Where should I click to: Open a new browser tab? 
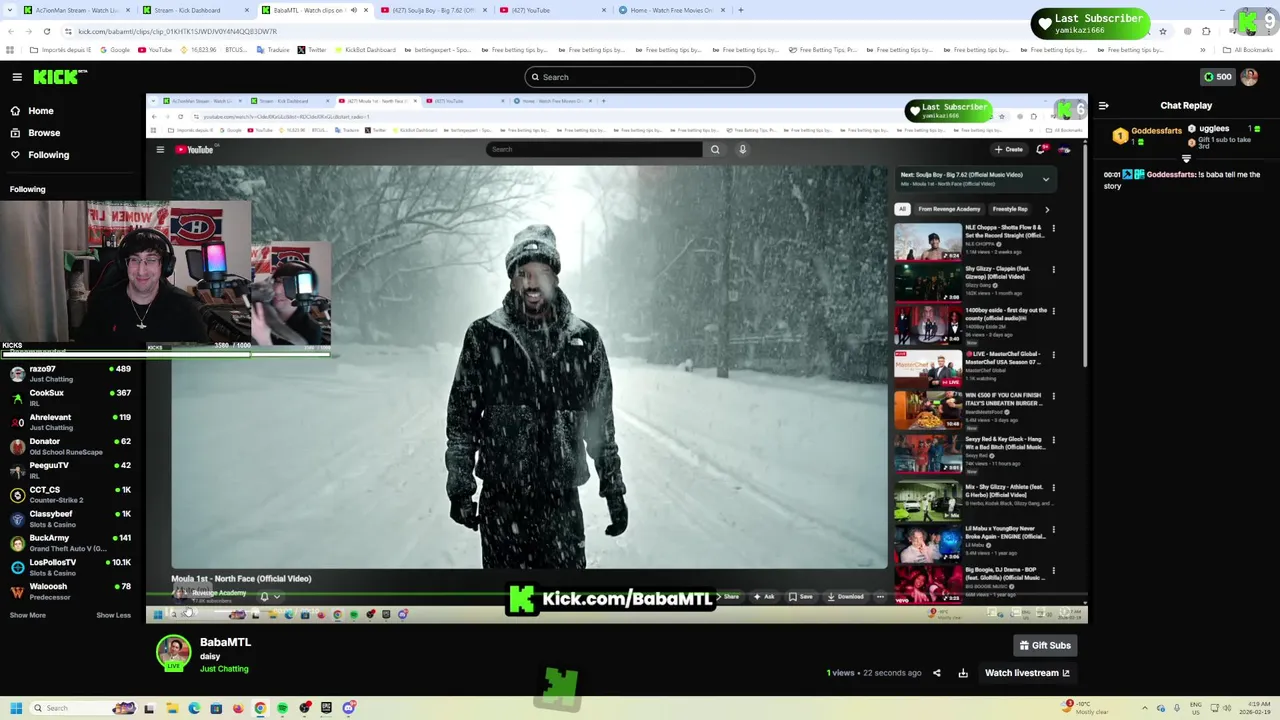click(x=740, y=10)
